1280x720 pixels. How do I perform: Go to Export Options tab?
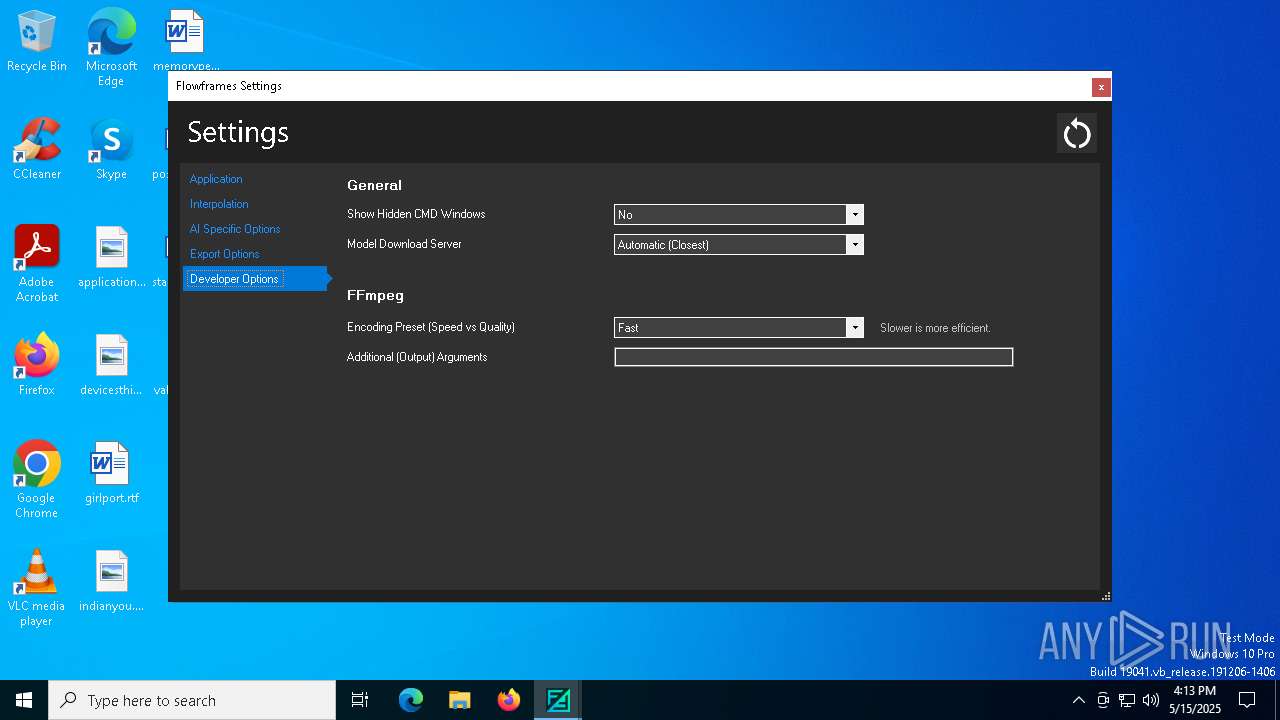coord(225,254)
